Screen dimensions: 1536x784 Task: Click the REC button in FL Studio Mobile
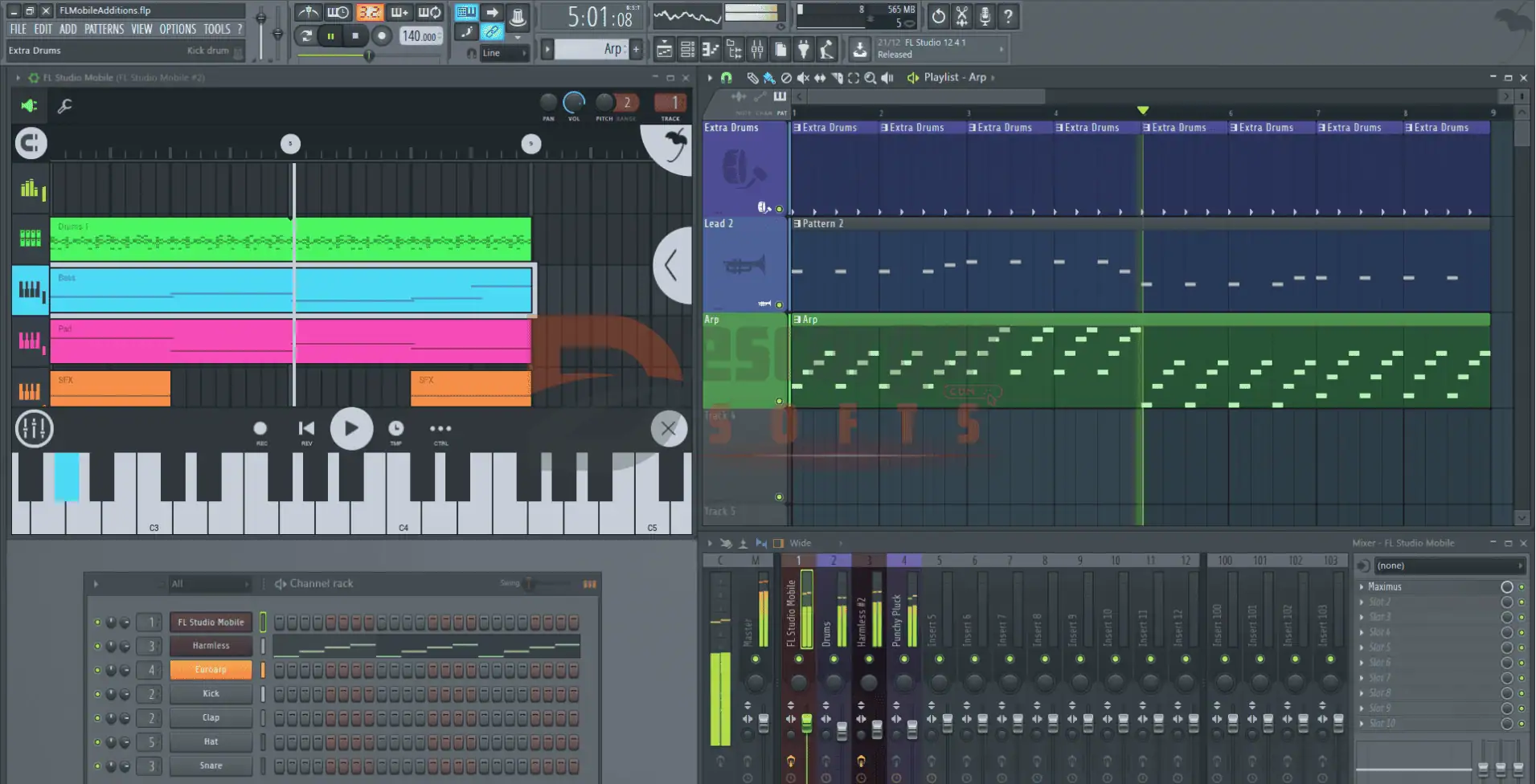(260, 431)
